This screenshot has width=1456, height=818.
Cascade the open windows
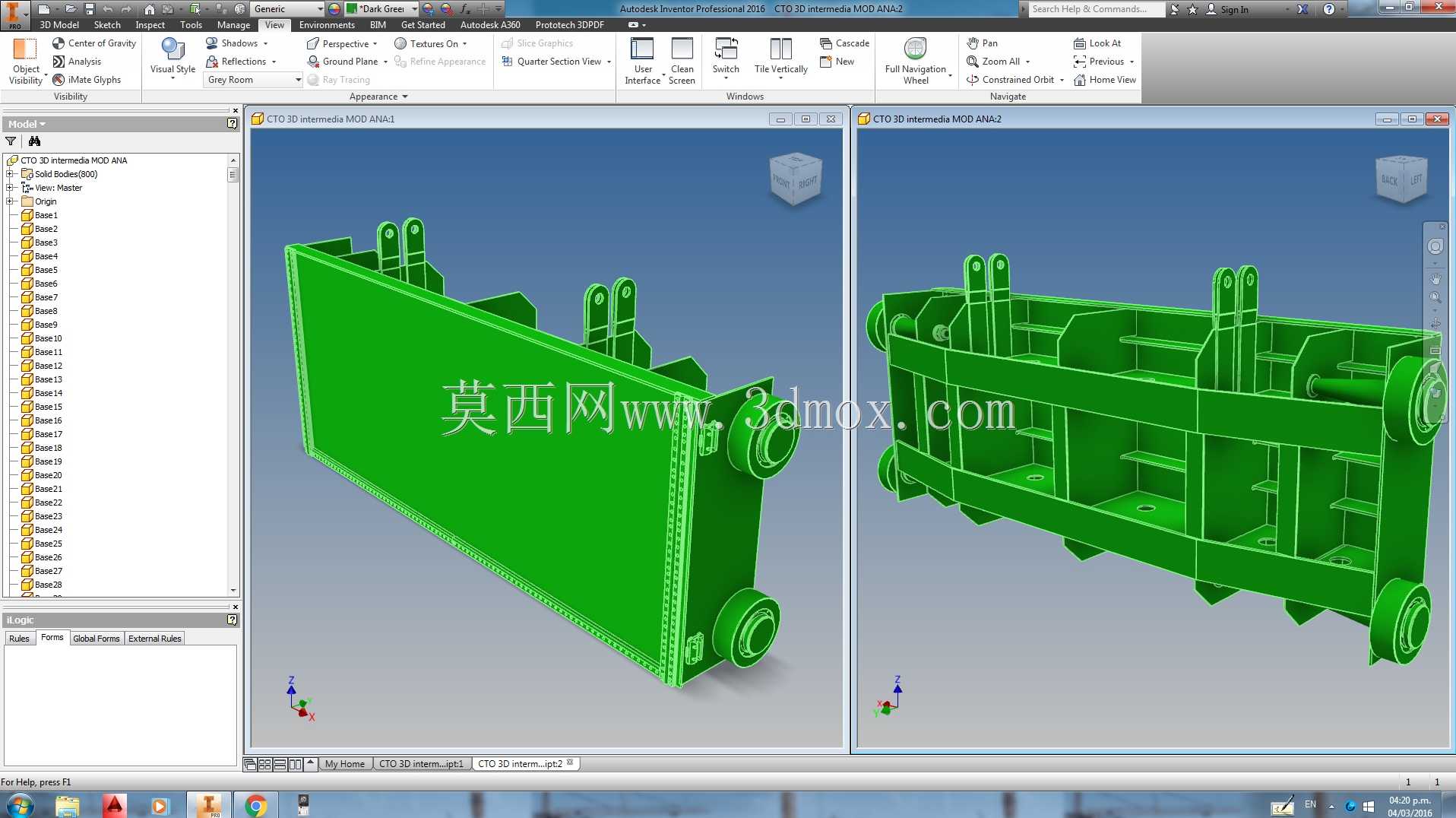coord(844,43)
